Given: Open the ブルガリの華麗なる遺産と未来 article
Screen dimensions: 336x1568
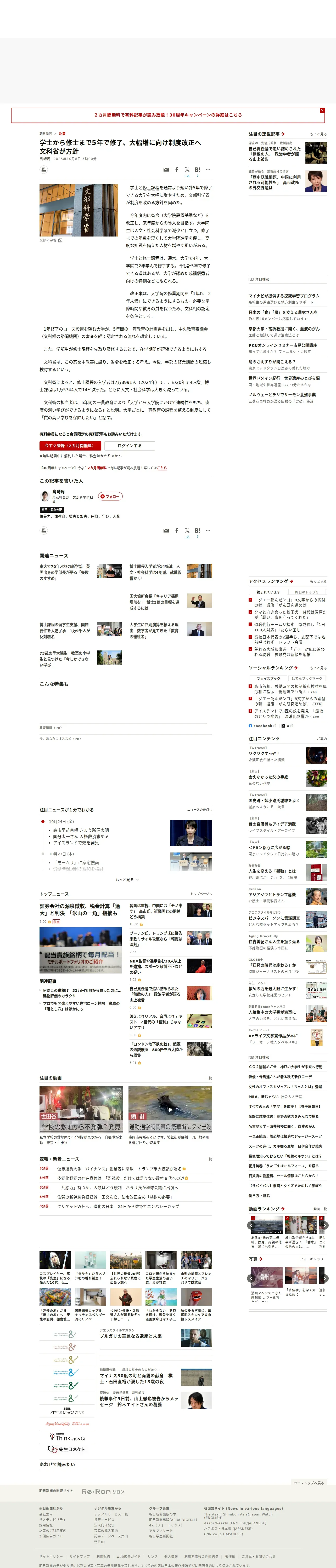Looking at the screenshot, I should click(131, 1336).
